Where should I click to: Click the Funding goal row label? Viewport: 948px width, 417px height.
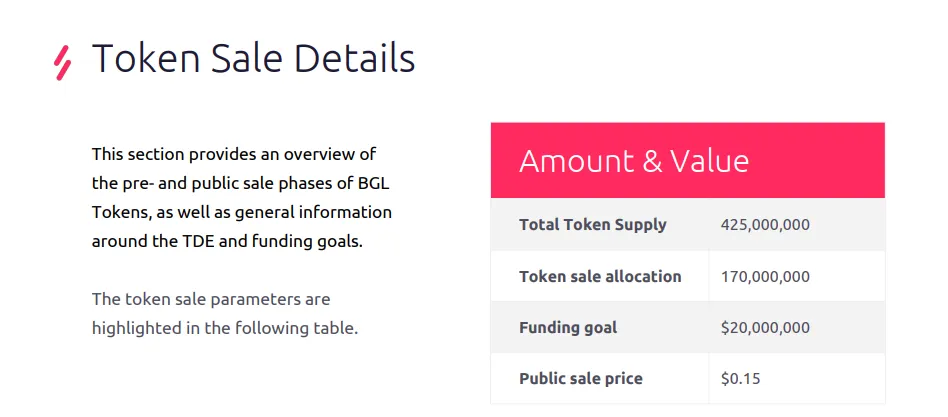click(568, 328)
